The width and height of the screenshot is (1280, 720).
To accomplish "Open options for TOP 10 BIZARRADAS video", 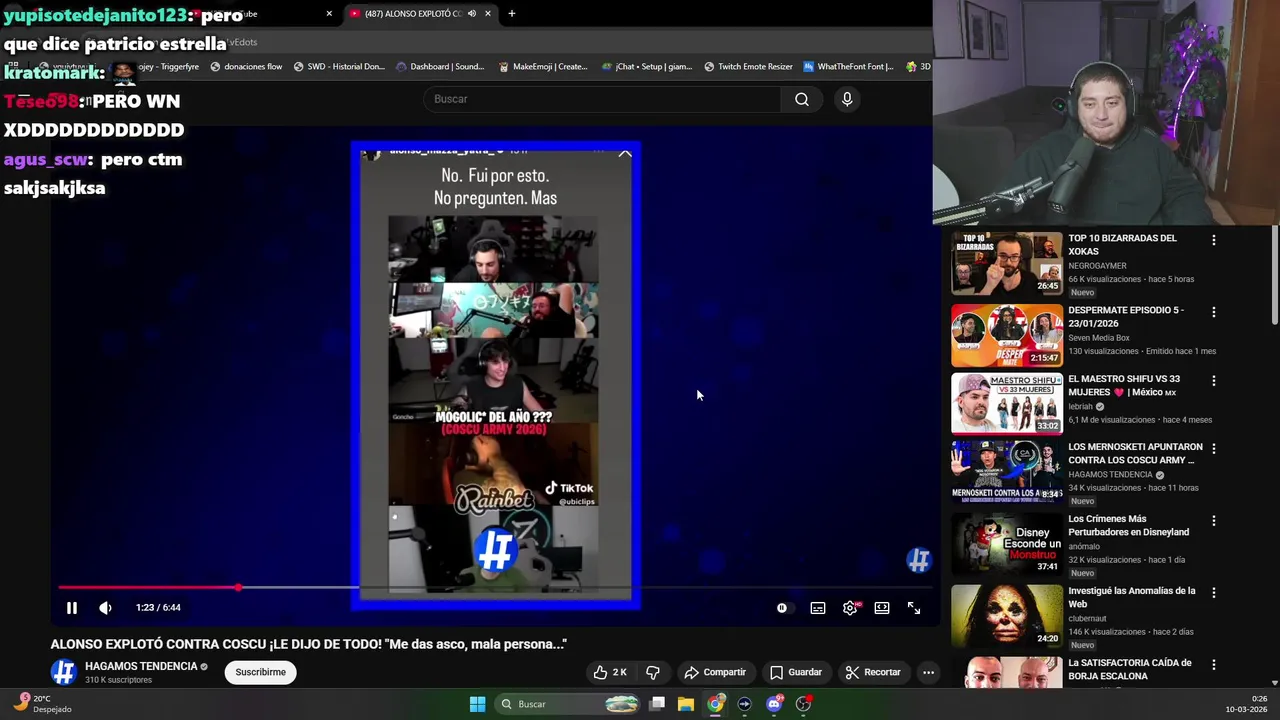I will coord(1214,240).
